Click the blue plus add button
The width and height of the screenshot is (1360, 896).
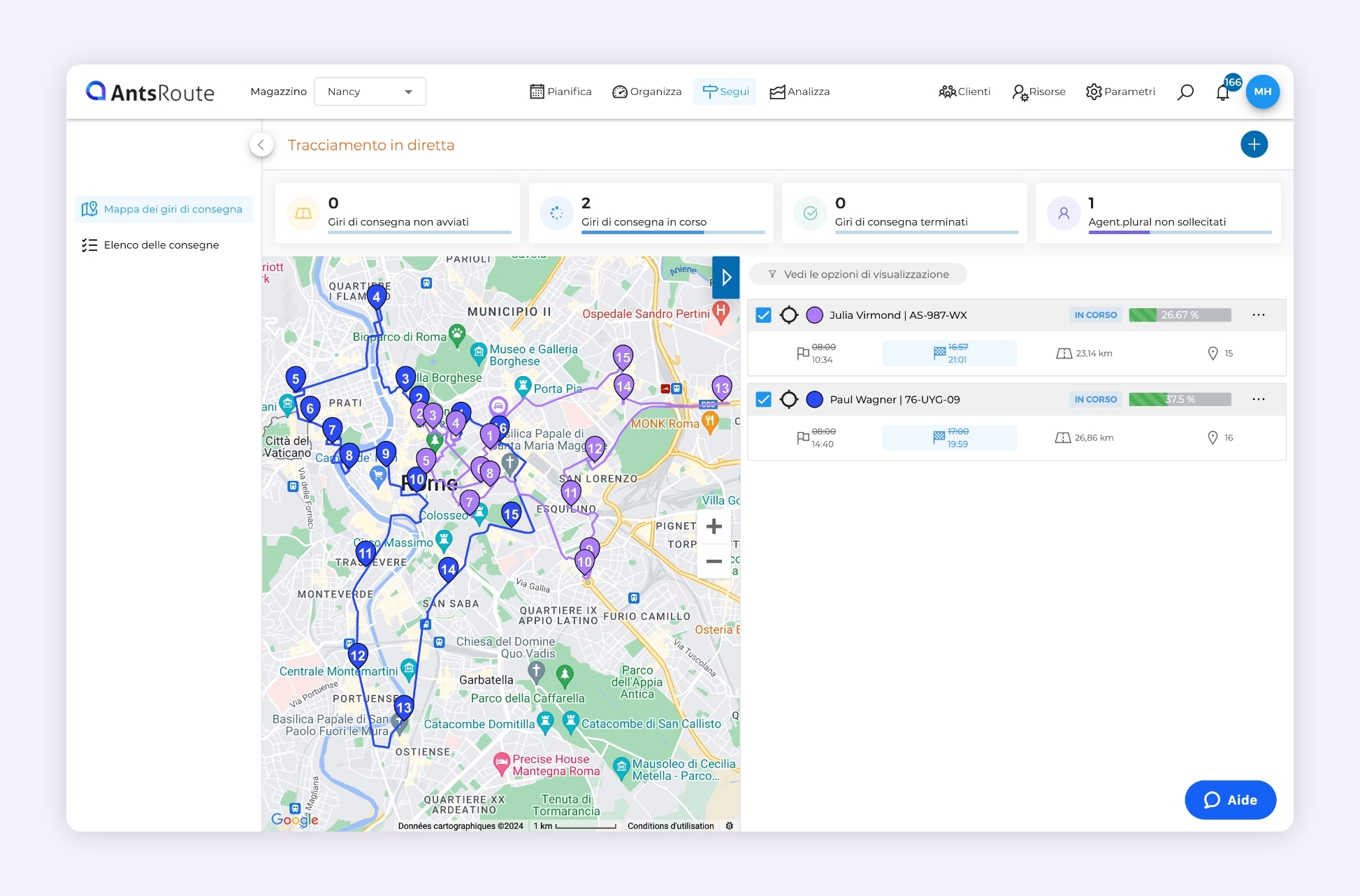[1254, 145]
